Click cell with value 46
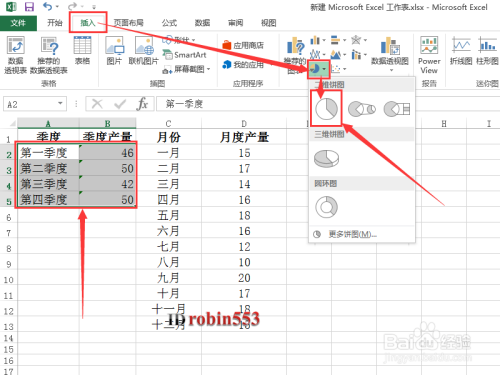500x375 pixels. 107,153
